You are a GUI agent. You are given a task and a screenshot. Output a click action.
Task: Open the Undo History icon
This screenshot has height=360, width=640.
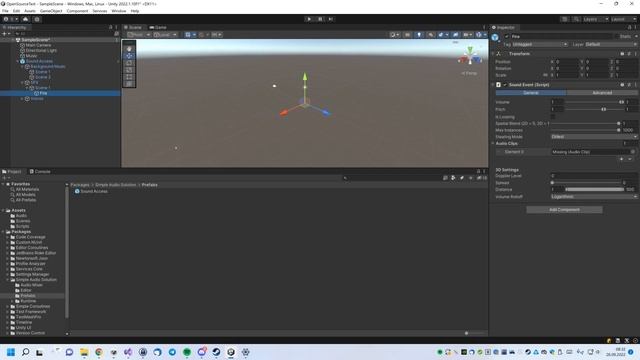coord(564,19)
